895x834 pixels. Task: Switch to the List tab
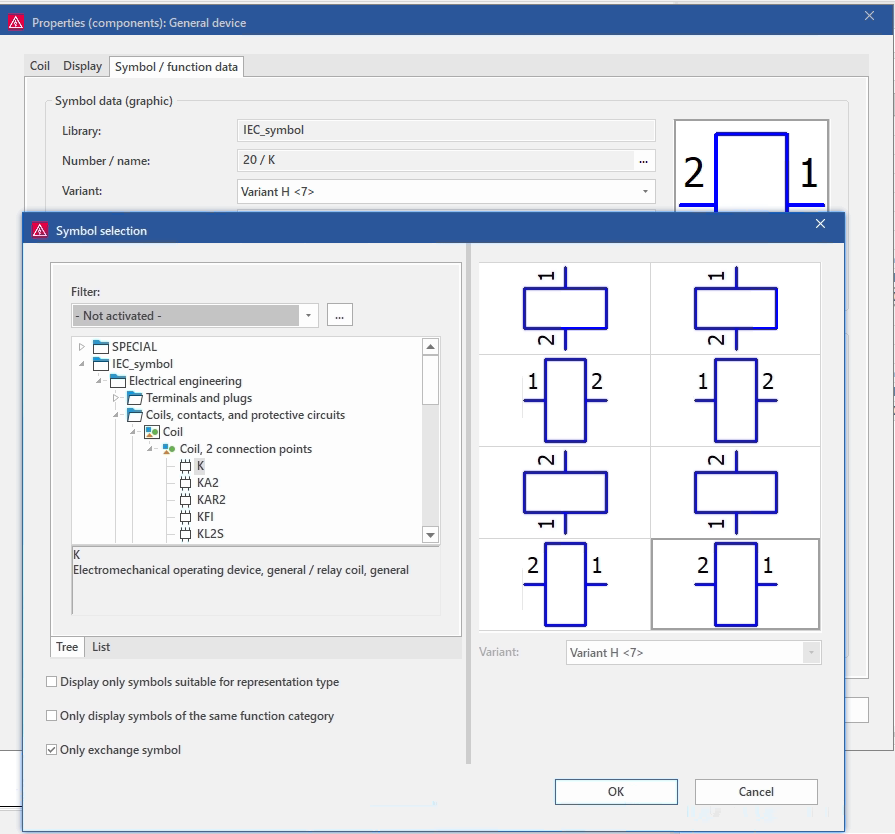[101, 647]
